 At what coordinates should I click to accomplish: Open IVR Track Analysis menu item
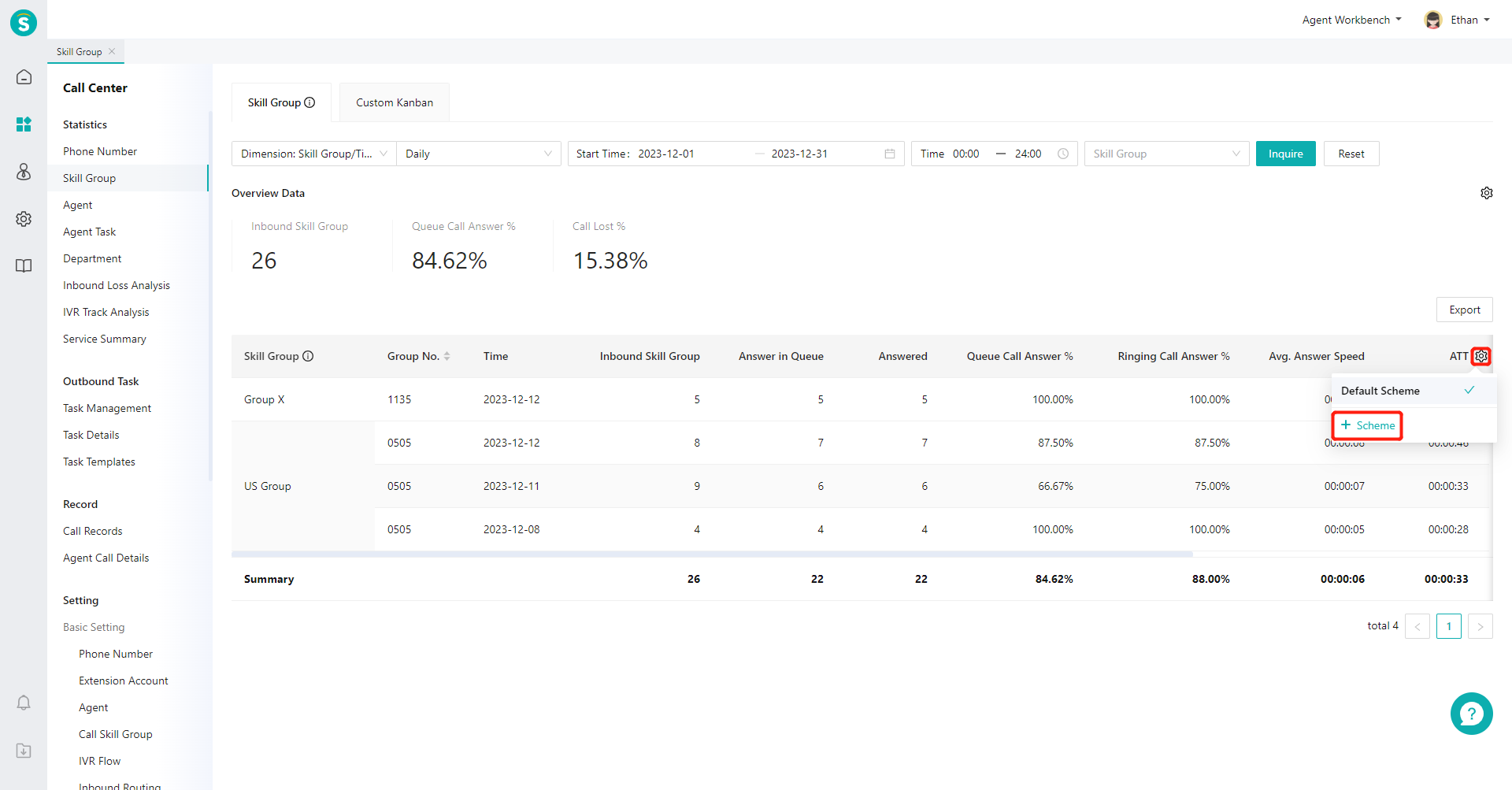[x=106, y=312]
